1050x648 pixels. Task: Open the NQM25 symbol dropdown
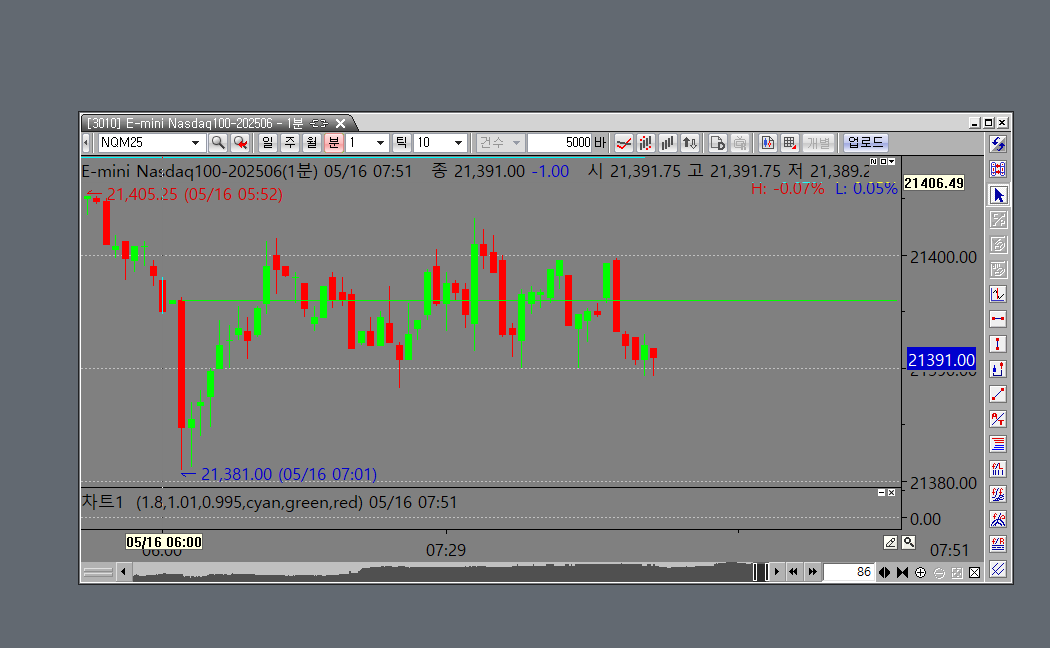pyautogui.click(x=195, y=143)
